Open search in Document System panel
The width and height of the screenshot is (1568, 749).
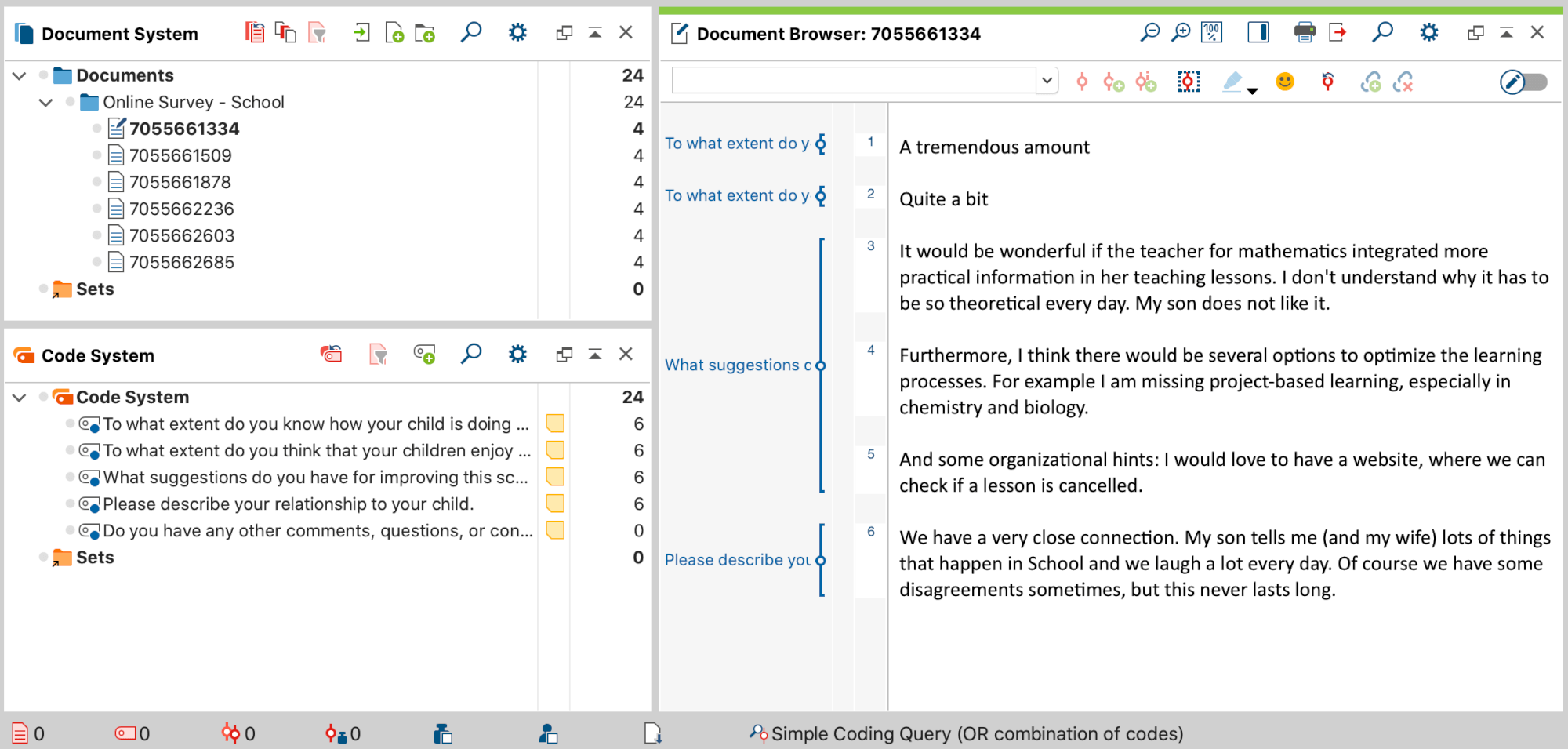(470, 33)
